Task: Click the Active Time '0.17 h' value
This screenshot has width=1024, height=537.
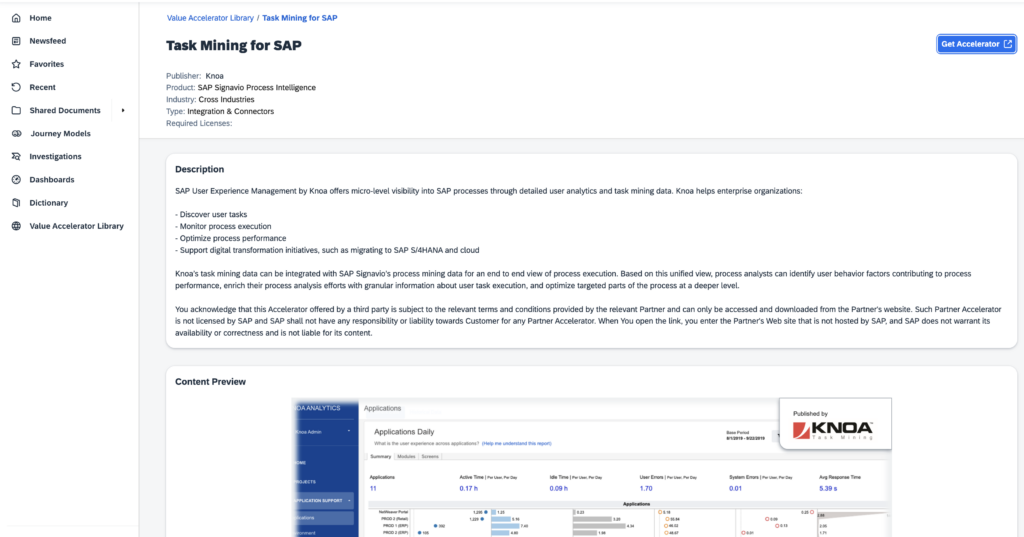Action: tap(468, 489)
